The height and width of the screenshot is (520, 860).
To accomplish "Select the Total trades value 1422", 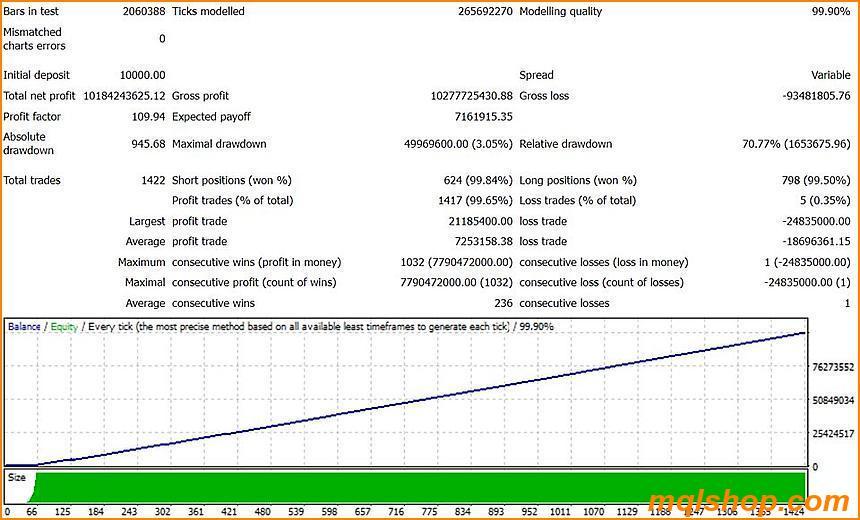I will point(153,180).
